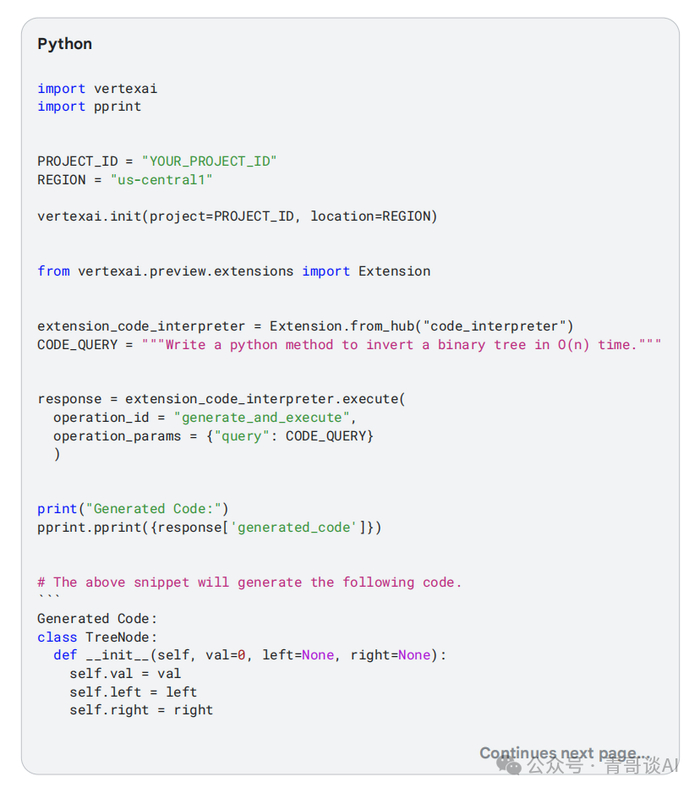Click the "class TreeNode:" line
Screen dimensions: 700x793
(97, 637)
